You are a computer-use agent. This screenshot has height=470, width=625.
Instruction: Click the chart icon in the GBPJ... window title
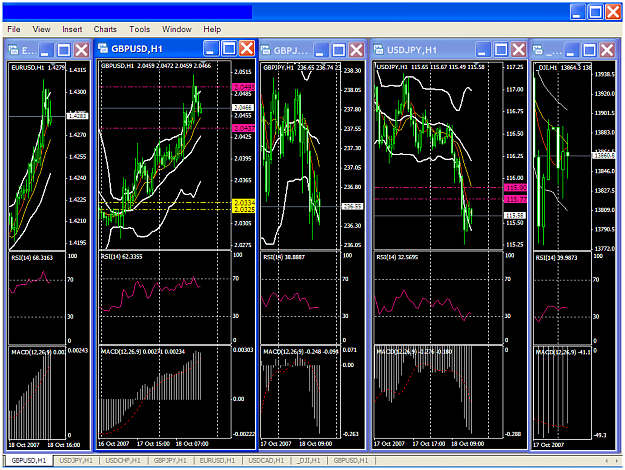265,50
